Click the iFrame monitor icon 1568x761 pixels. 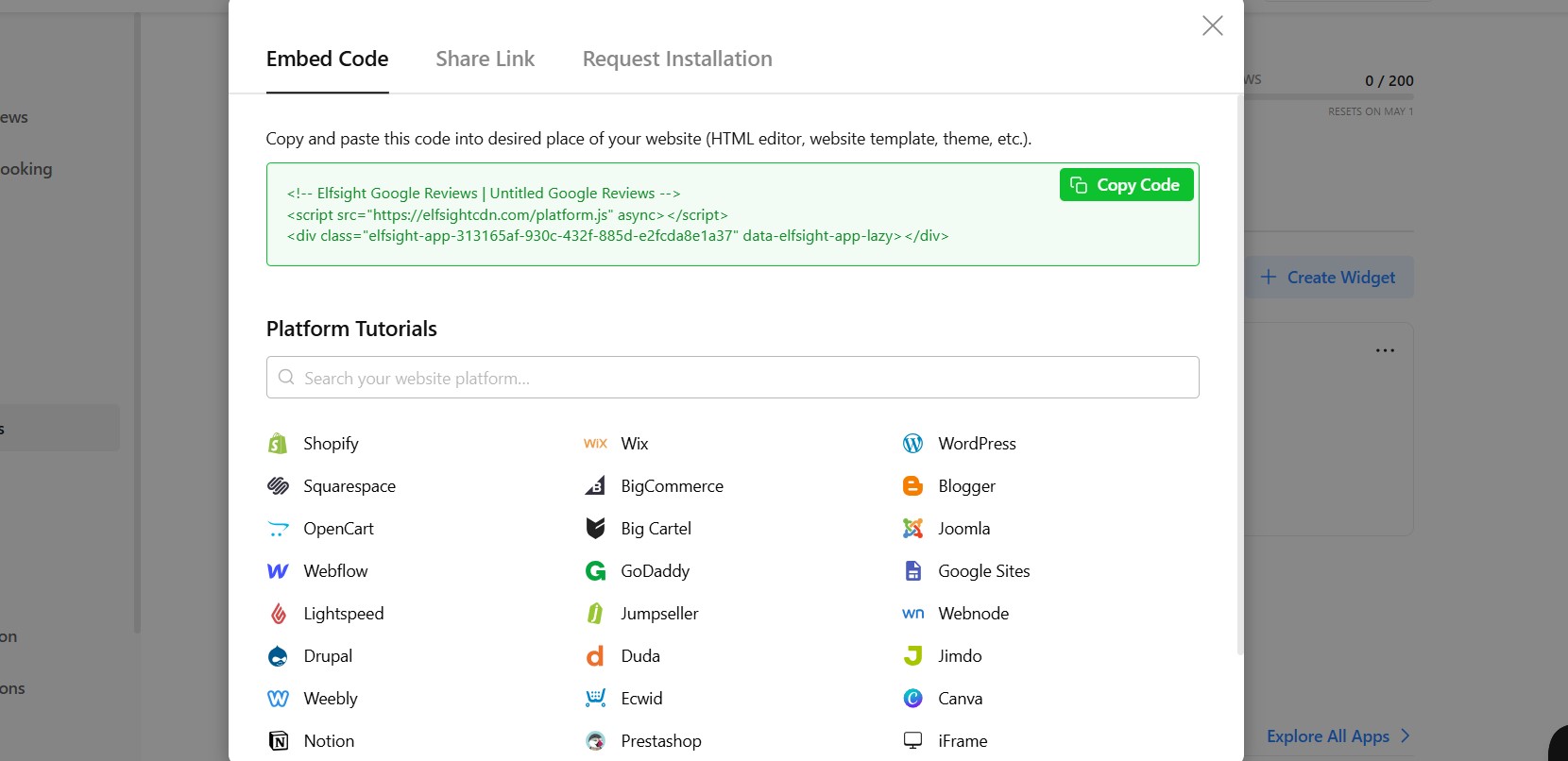(x=912, y=741)
